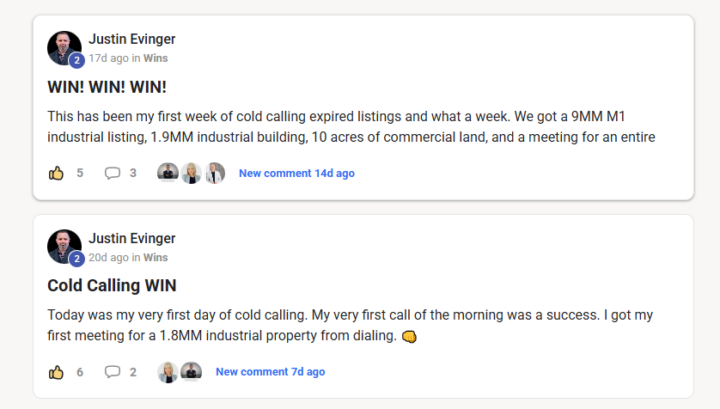
Task: Go to Wins category from 17d ago post
Action: pos(155,58)
